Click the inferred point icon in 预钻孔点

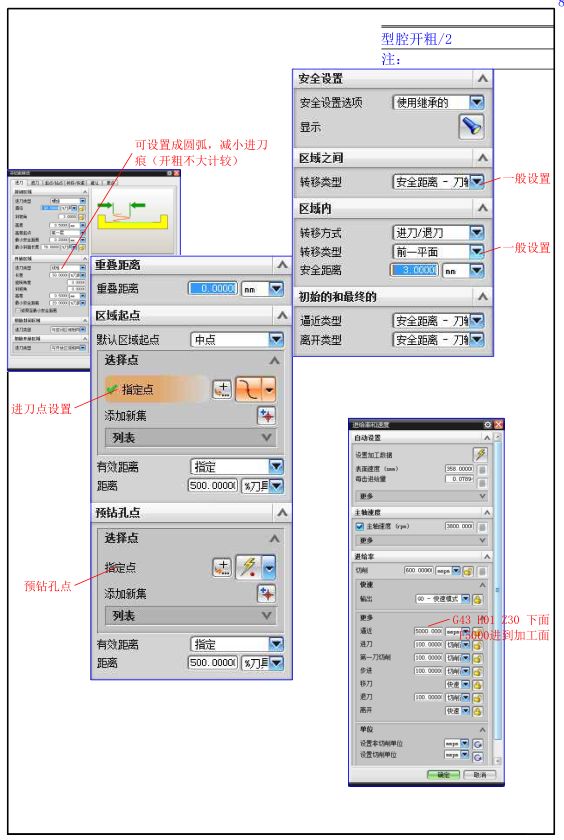[x=249, y=567]
